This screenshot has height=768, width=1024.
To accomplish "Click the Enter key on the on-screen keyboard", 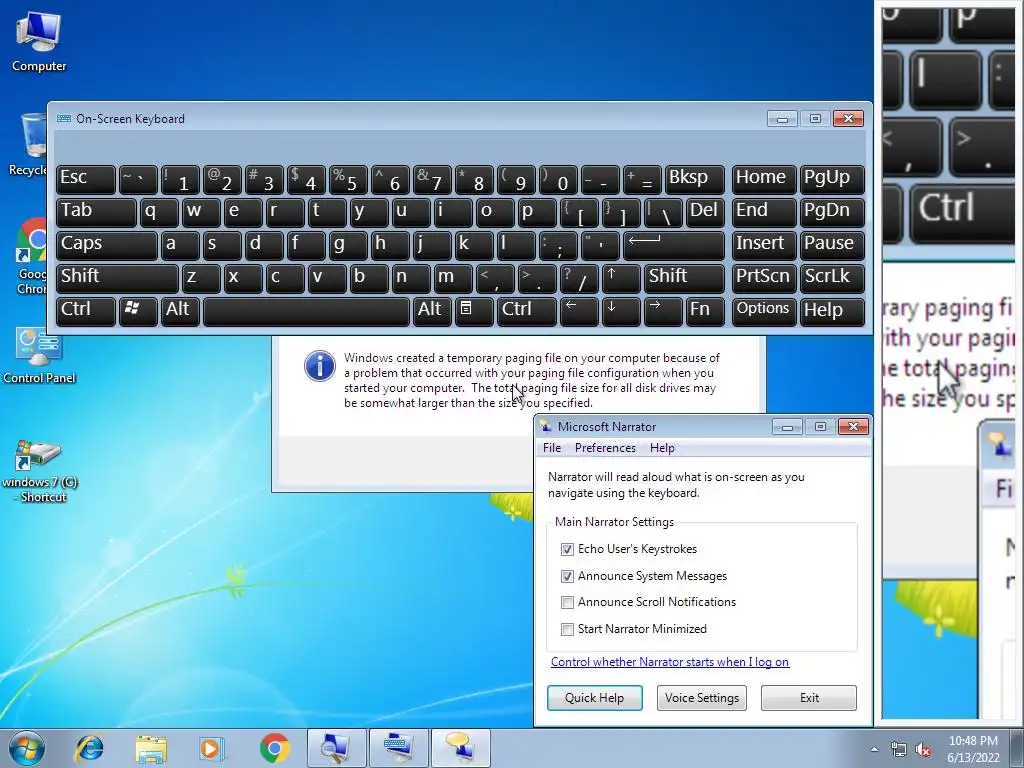I will tap(673, 246).
